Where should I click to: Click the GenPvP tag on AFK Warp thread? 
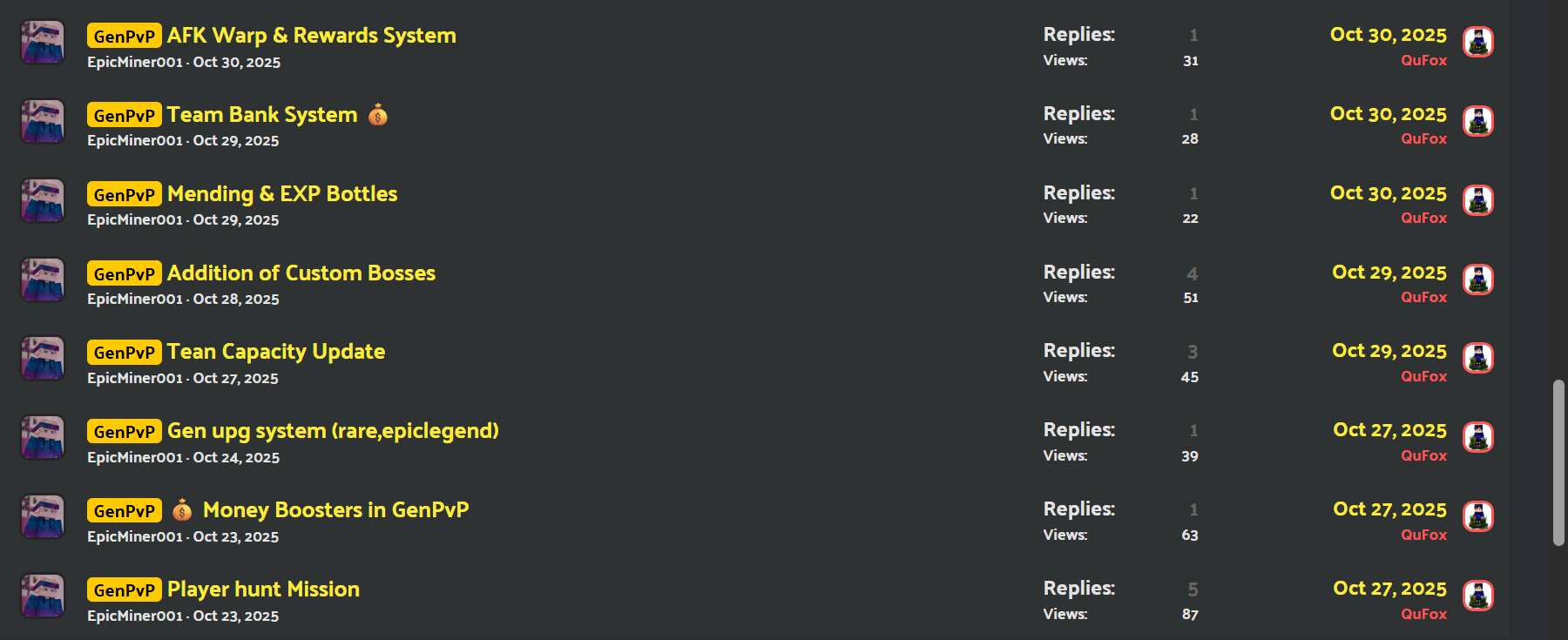(124, 36)
